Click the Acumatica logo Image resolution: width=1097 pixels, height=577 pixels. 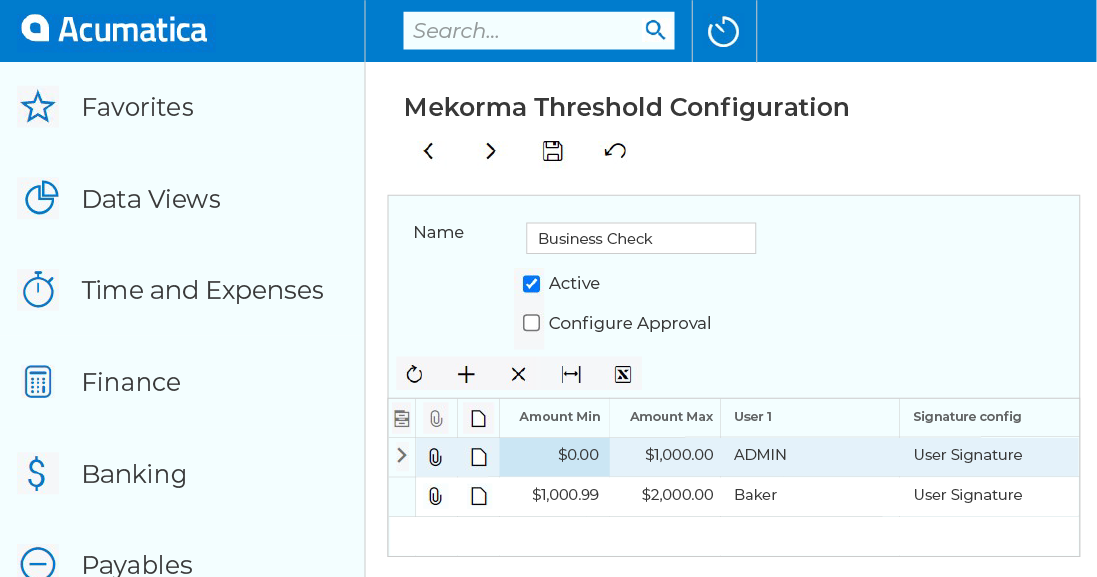point(113,29)
